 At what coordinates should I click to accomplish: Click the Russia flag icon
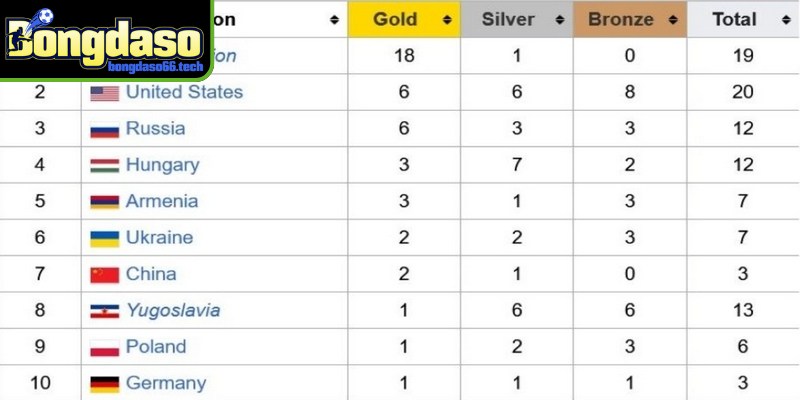[104, 129]
